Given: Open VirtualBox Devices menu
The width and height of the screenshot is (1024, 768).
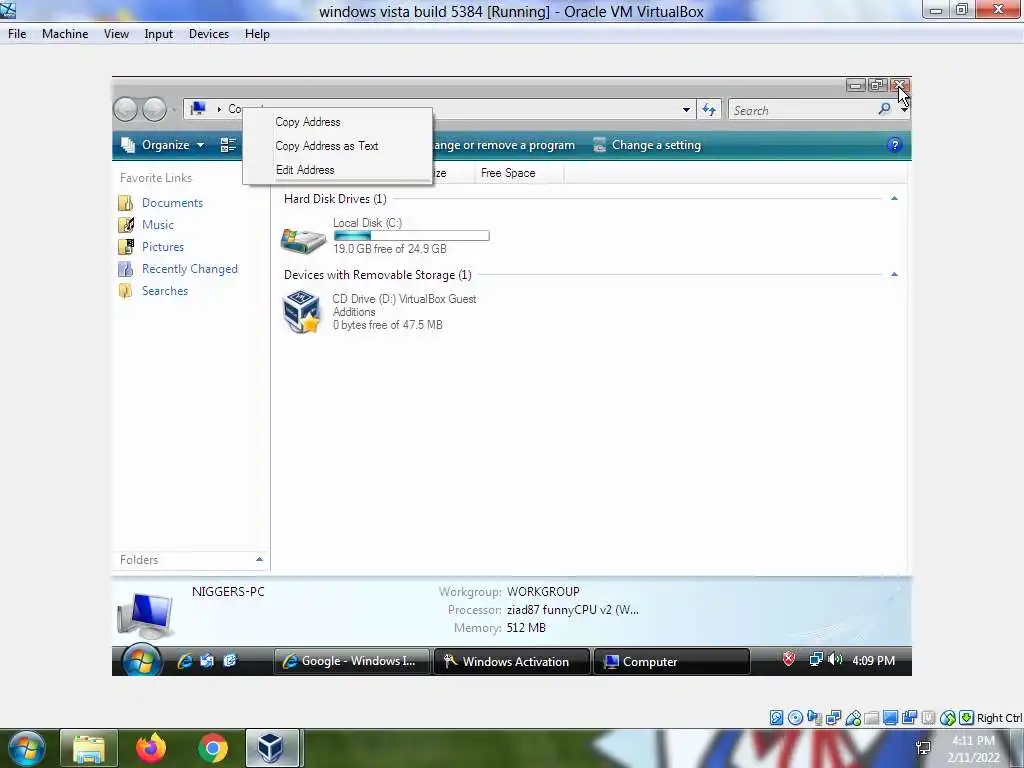Looking at the screenshot, I should (209, 34).
